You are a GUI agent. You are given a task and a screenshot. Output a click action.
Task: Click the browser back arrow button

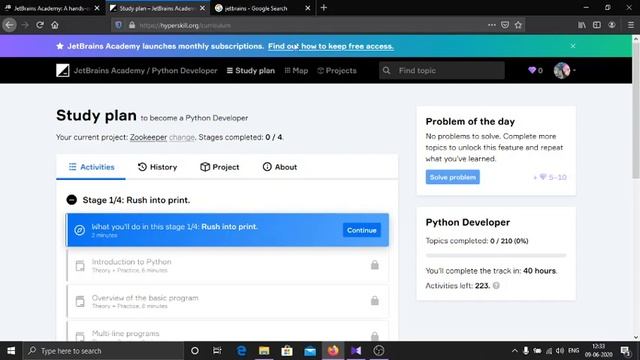9,25
